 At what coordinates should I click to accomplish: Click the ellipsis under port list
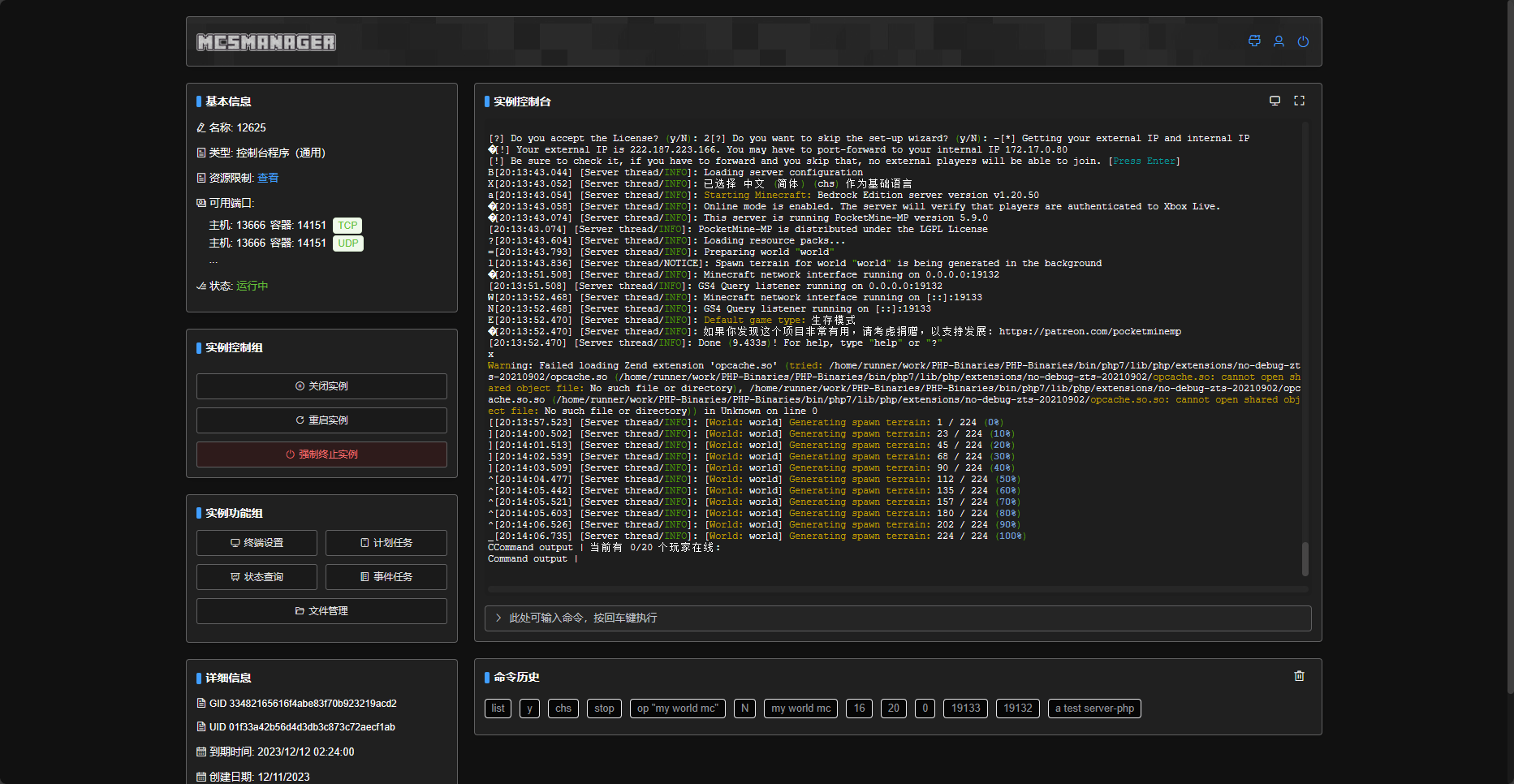214,262
